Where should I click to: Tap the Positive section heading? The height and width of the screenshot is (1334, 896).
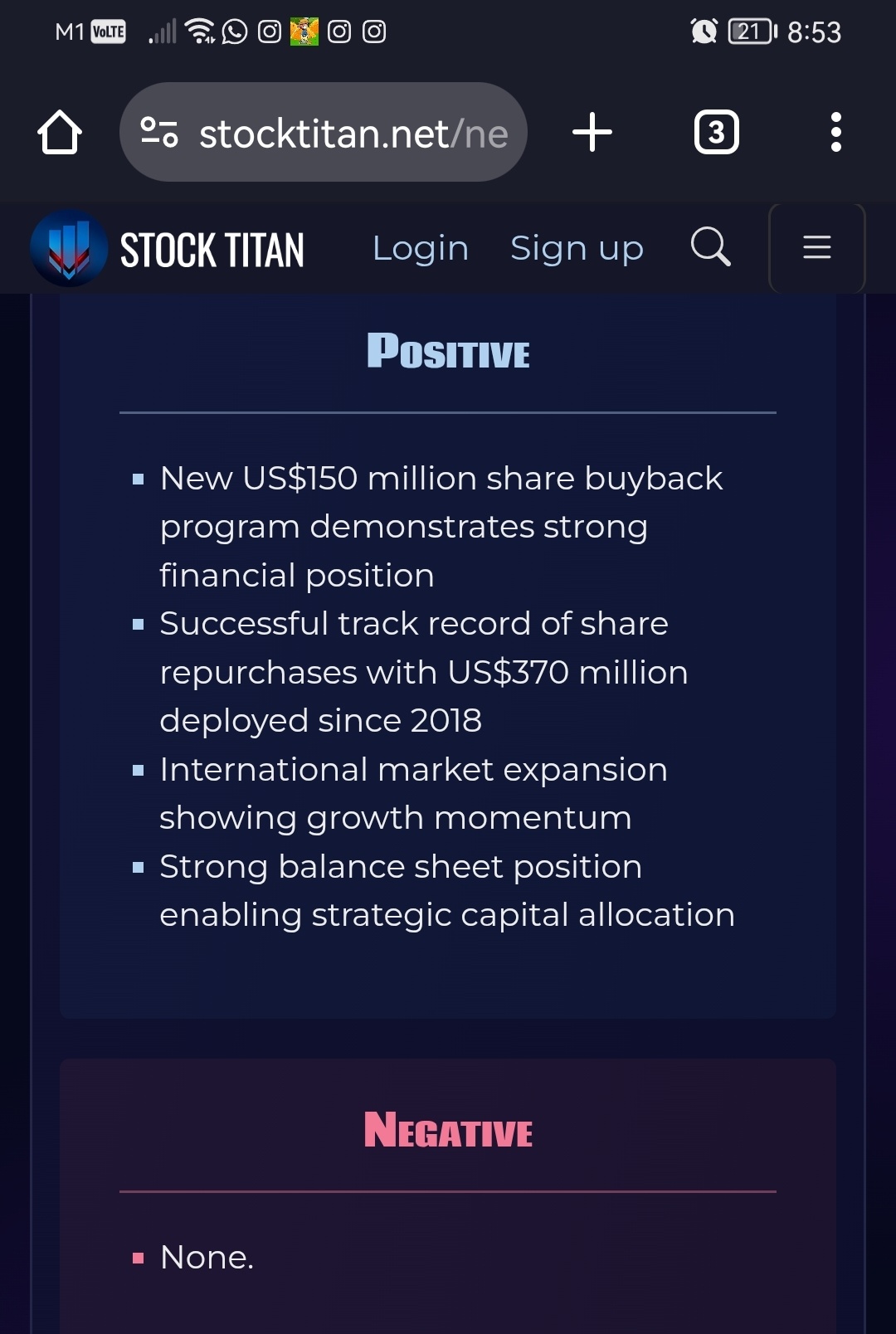pyautogui.click(x=448, y=351)
